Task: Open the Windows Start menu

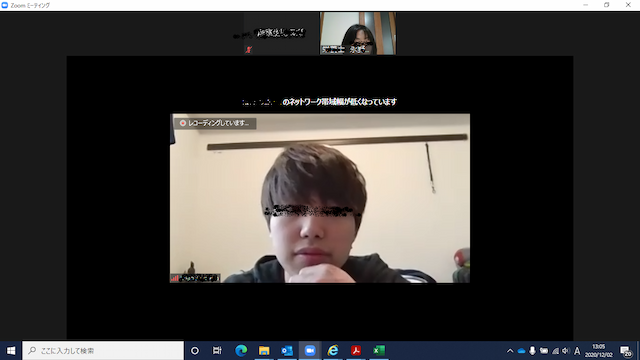Action: tap(11, 351)
